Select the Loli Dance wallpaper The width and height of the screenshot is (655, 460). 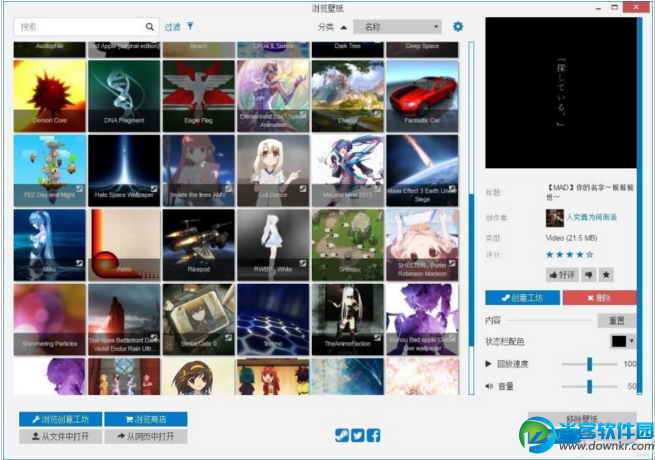(273, 170)
